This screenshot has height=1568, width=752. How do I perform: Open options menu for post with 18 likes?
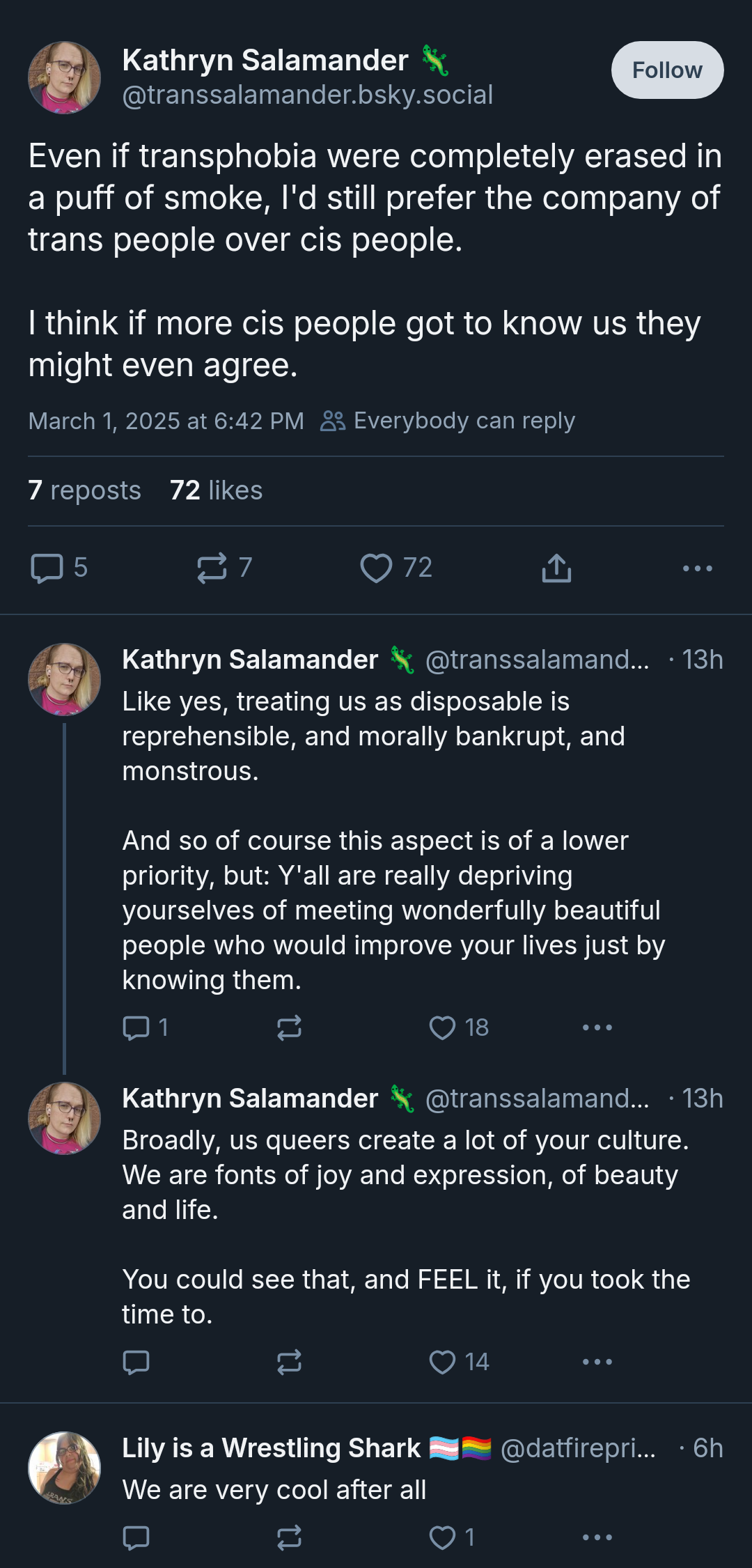[597, 1027]
